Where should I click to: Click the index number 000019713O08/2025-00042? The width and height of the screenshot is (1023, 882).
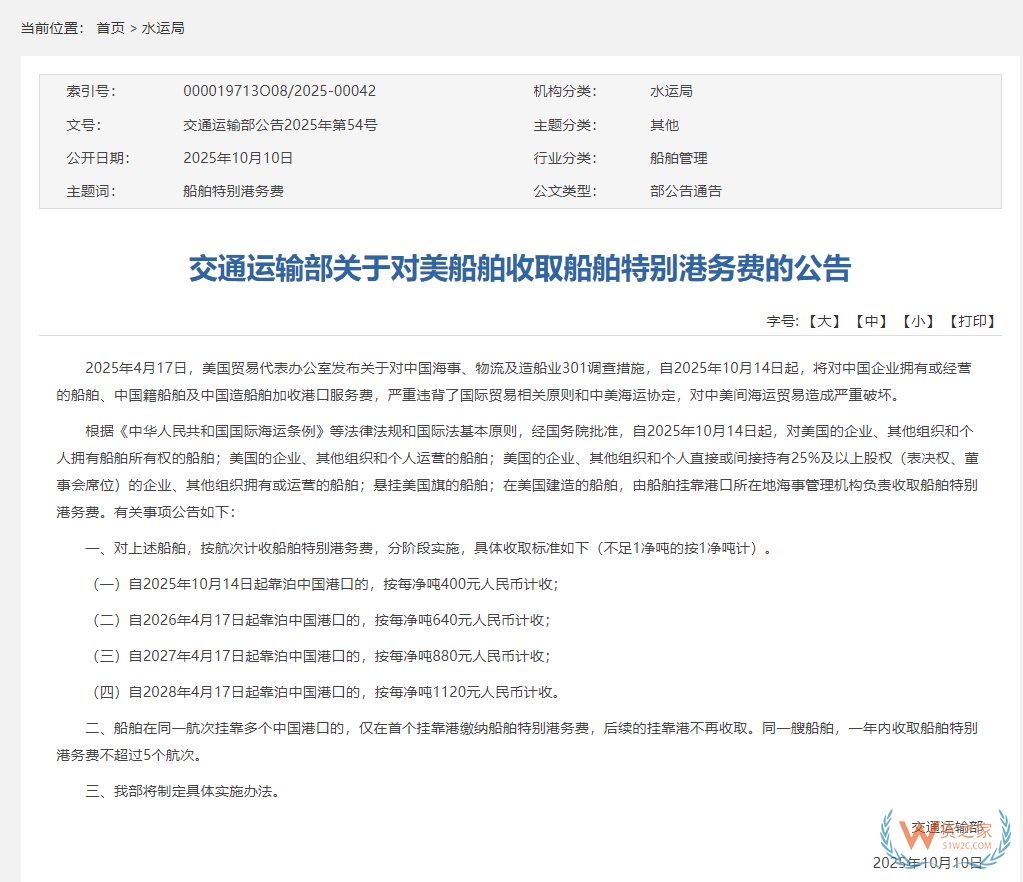point(279,91)
